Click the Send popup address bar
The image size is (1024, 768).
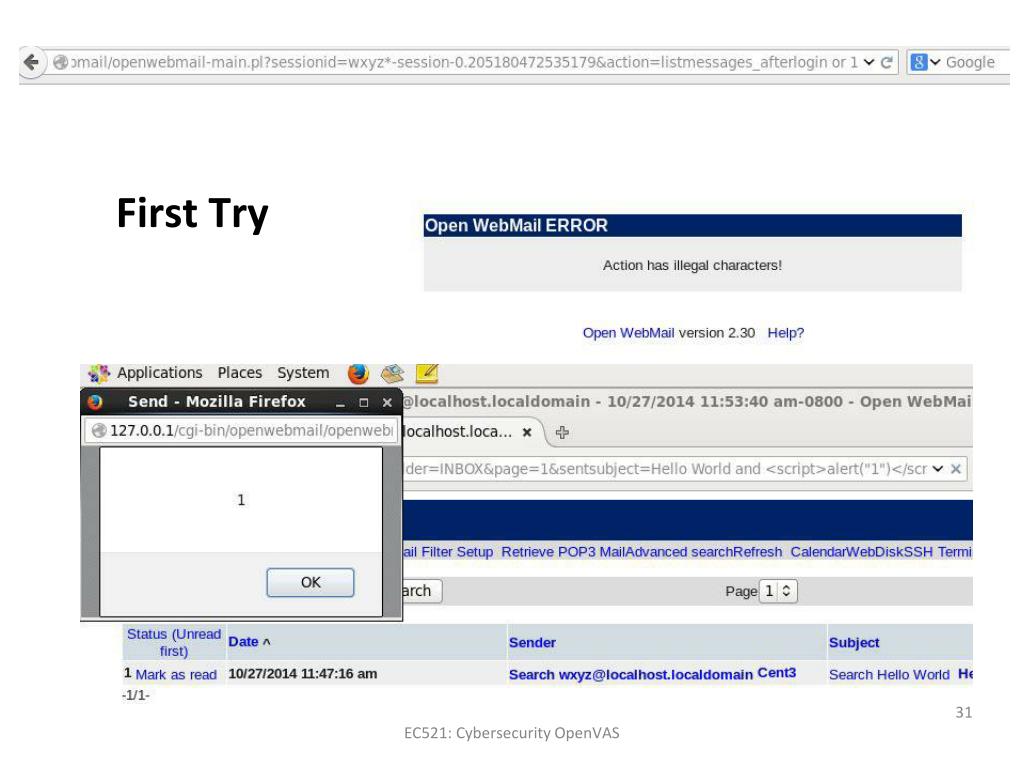point(241,430)
